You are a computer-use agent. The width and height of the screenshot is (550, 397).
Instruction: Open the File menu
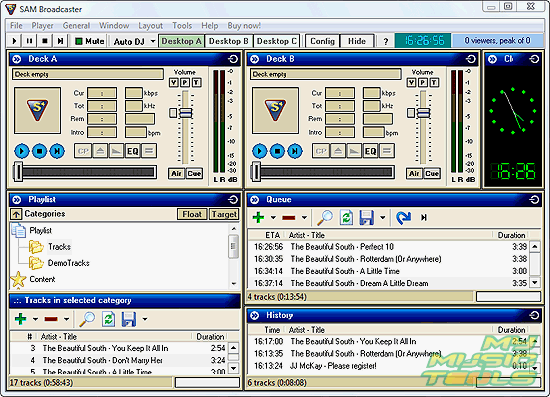point(16,26)
